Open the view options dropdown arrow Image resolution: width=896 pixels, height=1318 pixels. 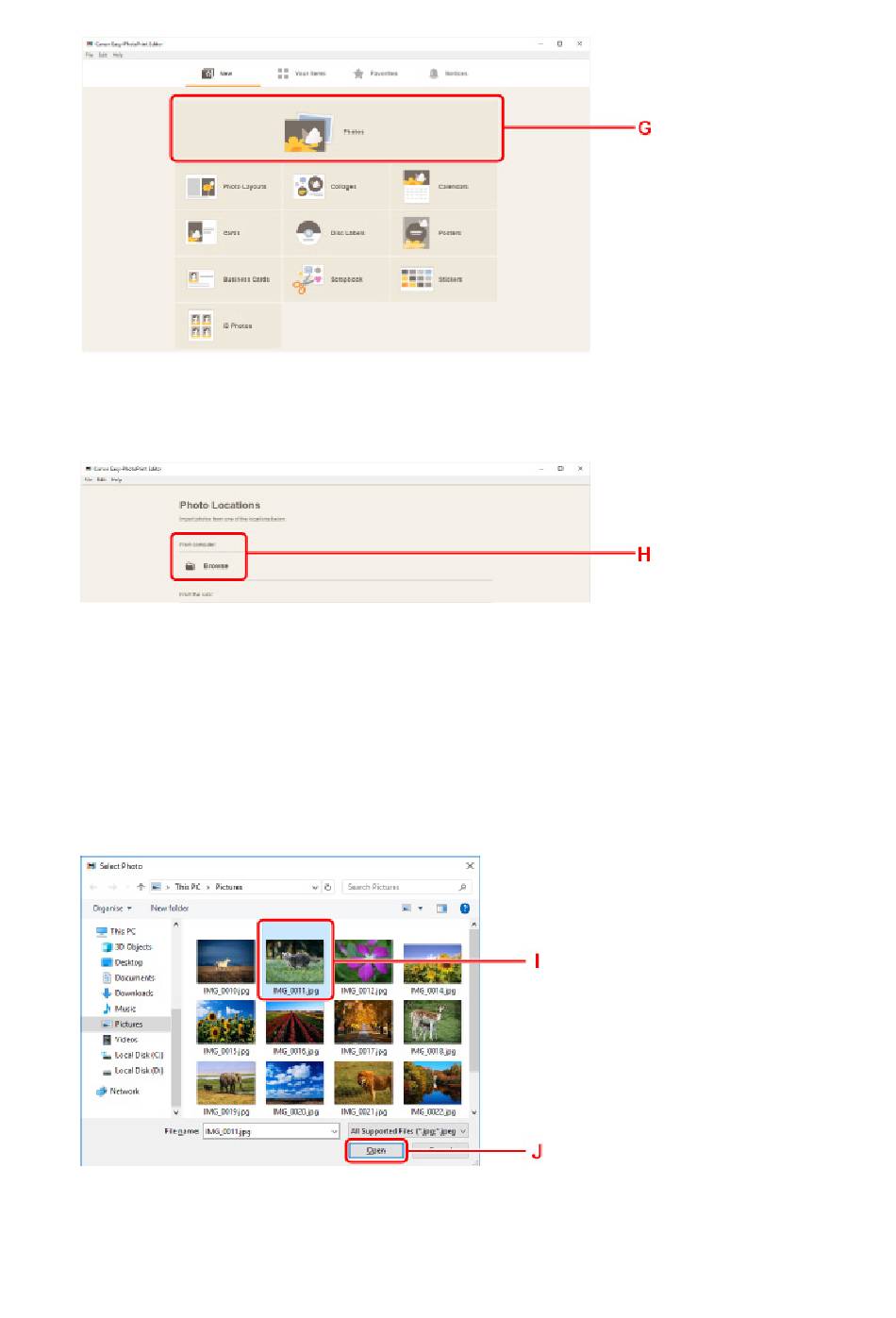click(421, 909)
